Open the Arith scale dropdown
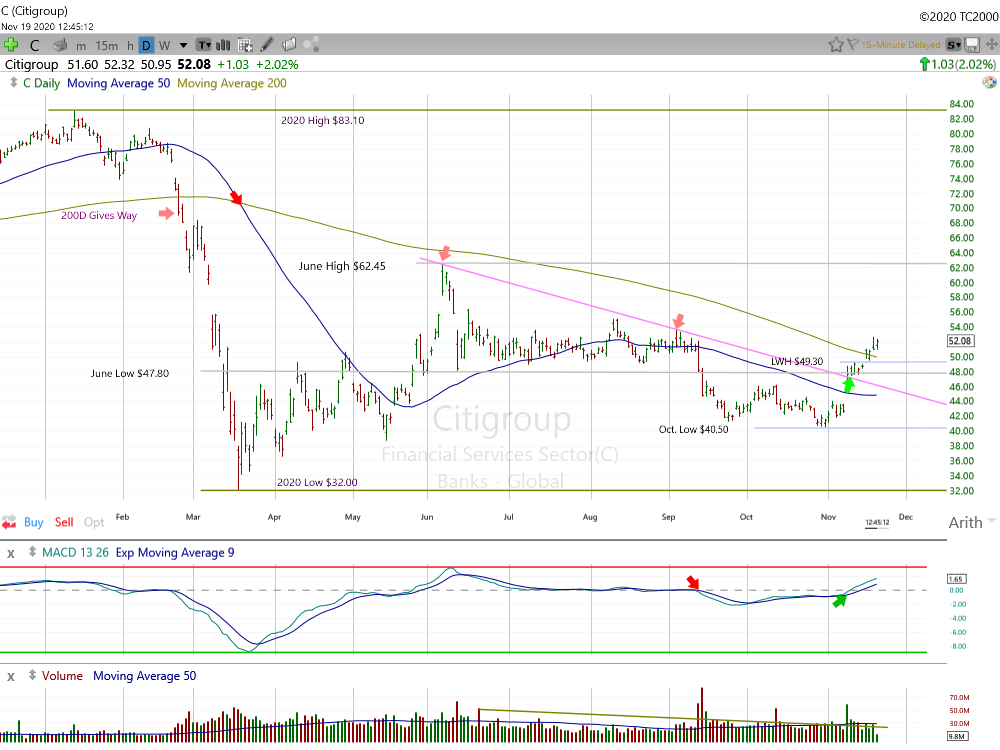This screenshot has height=750, width=1000. tap(971, 522)
